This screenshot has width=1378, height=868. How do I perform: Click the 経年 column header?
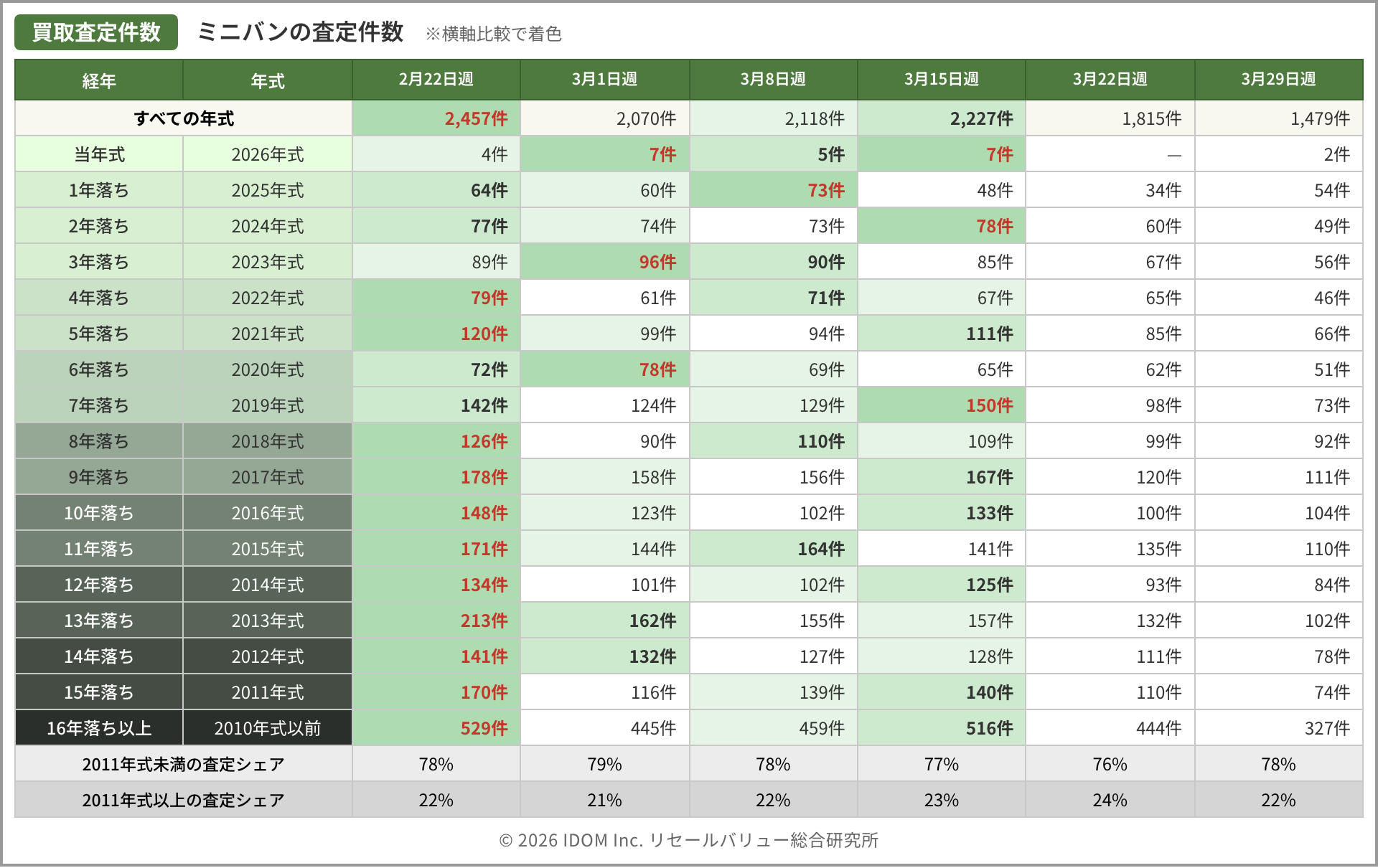(99, 80)
